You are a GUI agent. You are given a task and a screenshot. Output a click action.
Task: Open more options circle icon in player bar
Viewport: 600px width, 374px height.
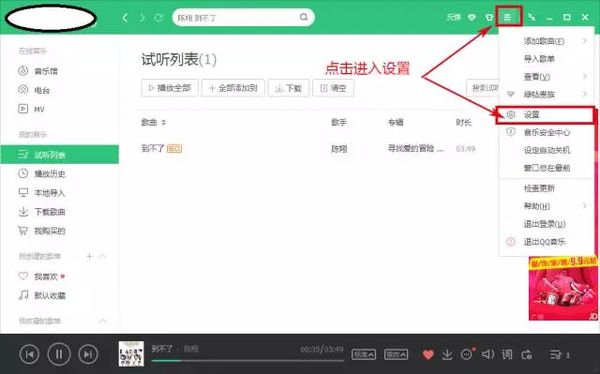coord(467,354)
